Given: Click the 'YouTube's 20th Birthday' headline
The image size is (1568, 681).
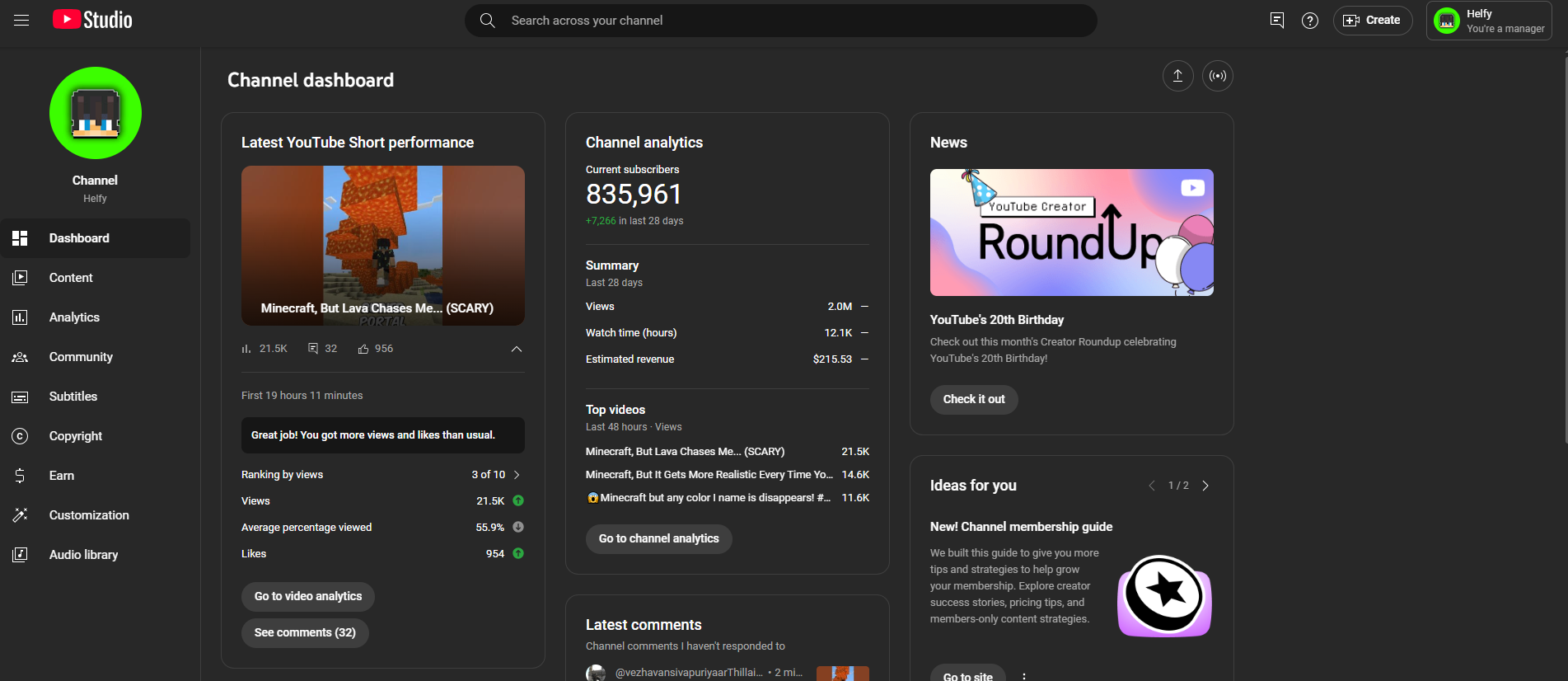Looking at the screenshot, I should 997,320.
